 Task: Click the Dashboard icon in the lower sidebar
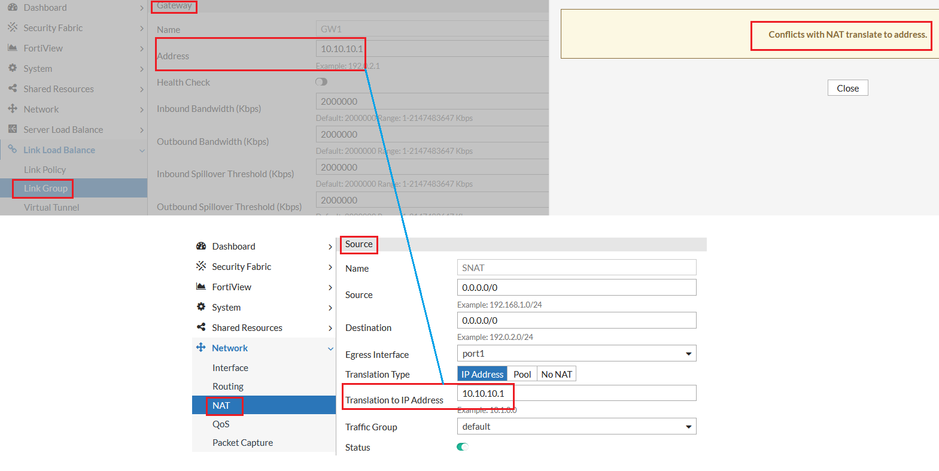click(x=201, y=246)
